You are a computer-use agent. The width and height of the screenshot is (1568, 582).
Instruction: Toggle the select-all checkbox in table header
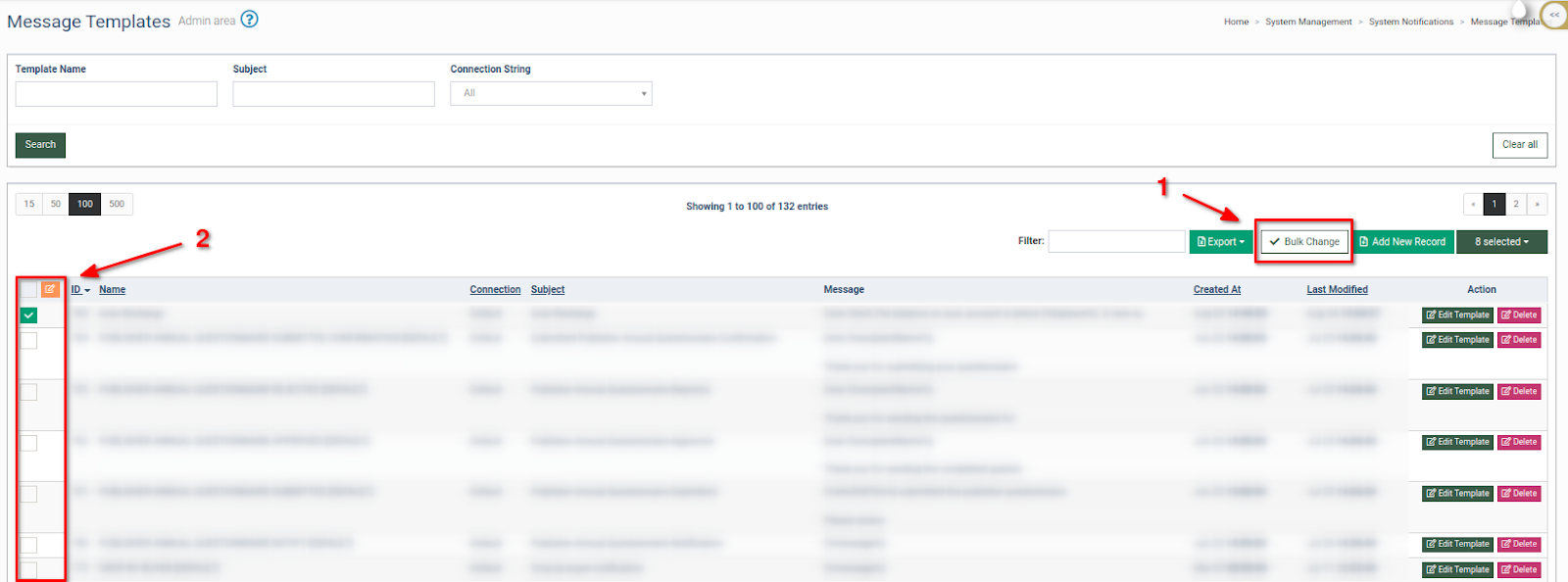pyautogui.click(x=28, y=289)
